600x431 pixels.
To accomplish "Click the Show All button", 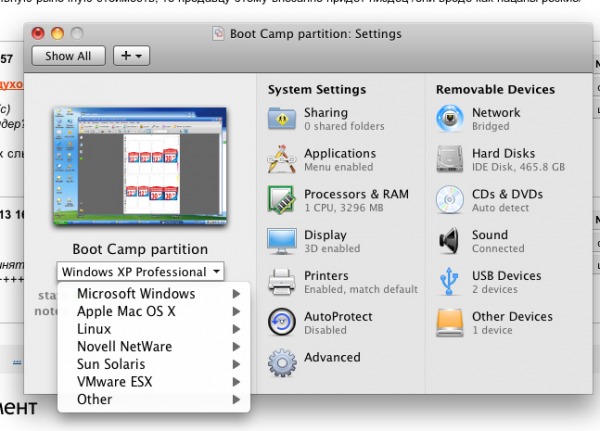I will tap(68, 56).
